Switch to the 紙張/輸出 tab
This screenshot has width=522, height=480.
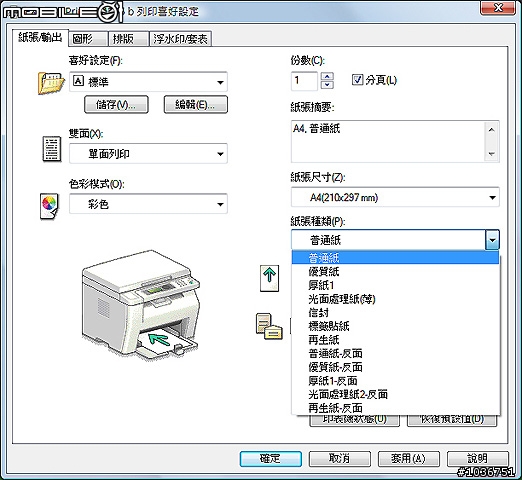coord(40,37)
